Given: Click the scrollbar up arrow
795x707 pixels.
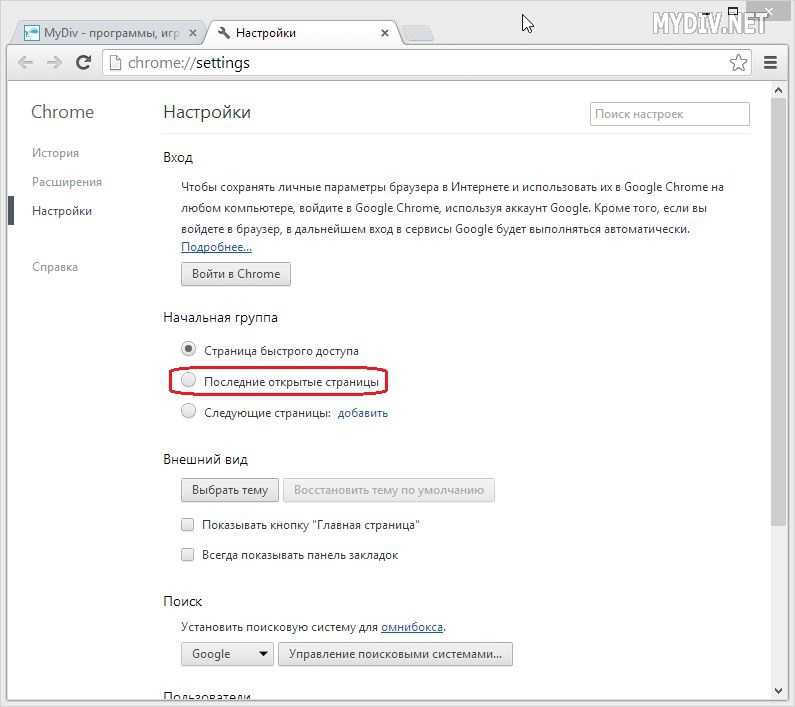Looking at the screenshot, I should (778, 90).
